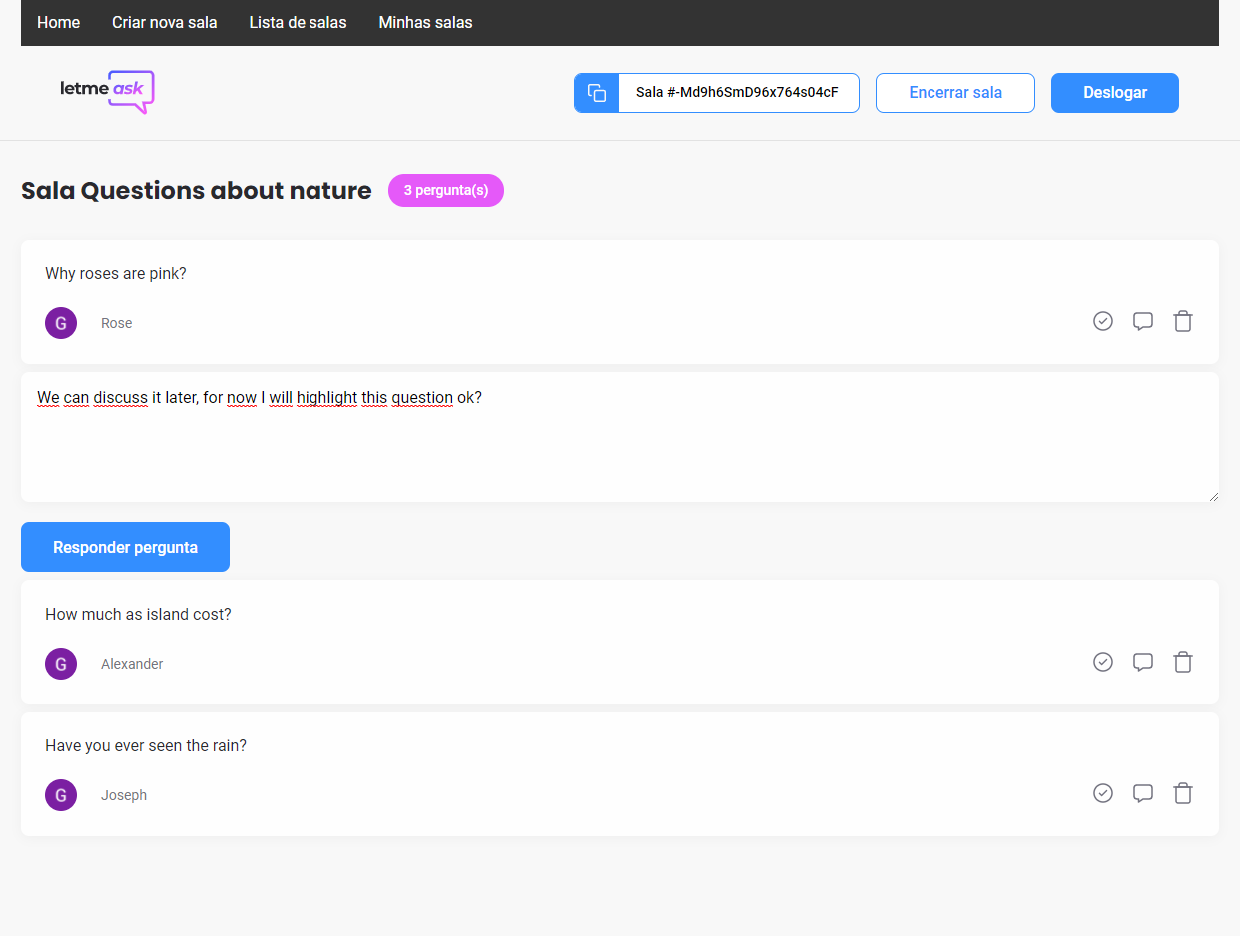This screenshot has height=936, width=1242.
Task: Go to "Criar nova sala"
Action: coord(164,22)
